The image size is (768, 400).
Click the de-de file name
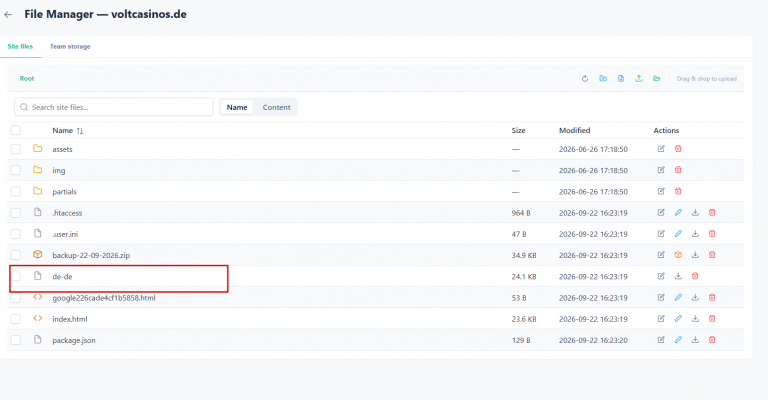[62, 277]
